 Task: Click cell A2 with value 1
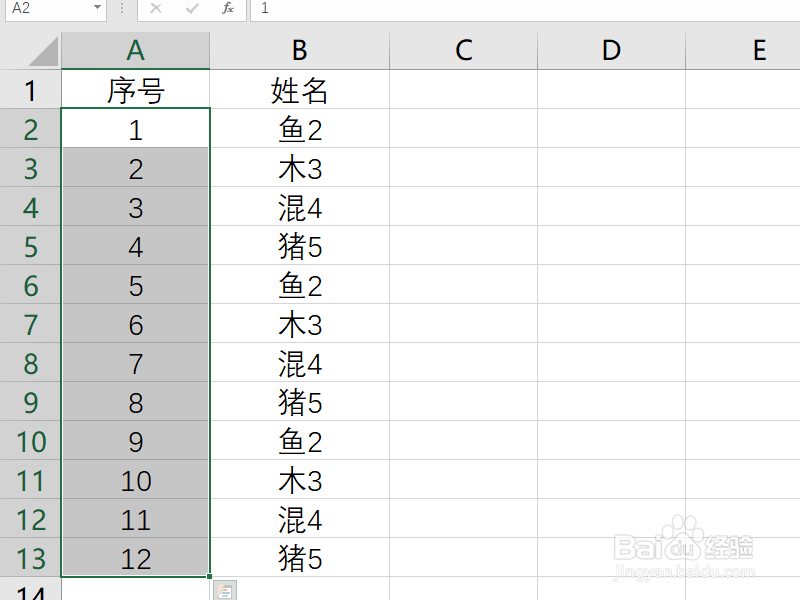[135, 129]
